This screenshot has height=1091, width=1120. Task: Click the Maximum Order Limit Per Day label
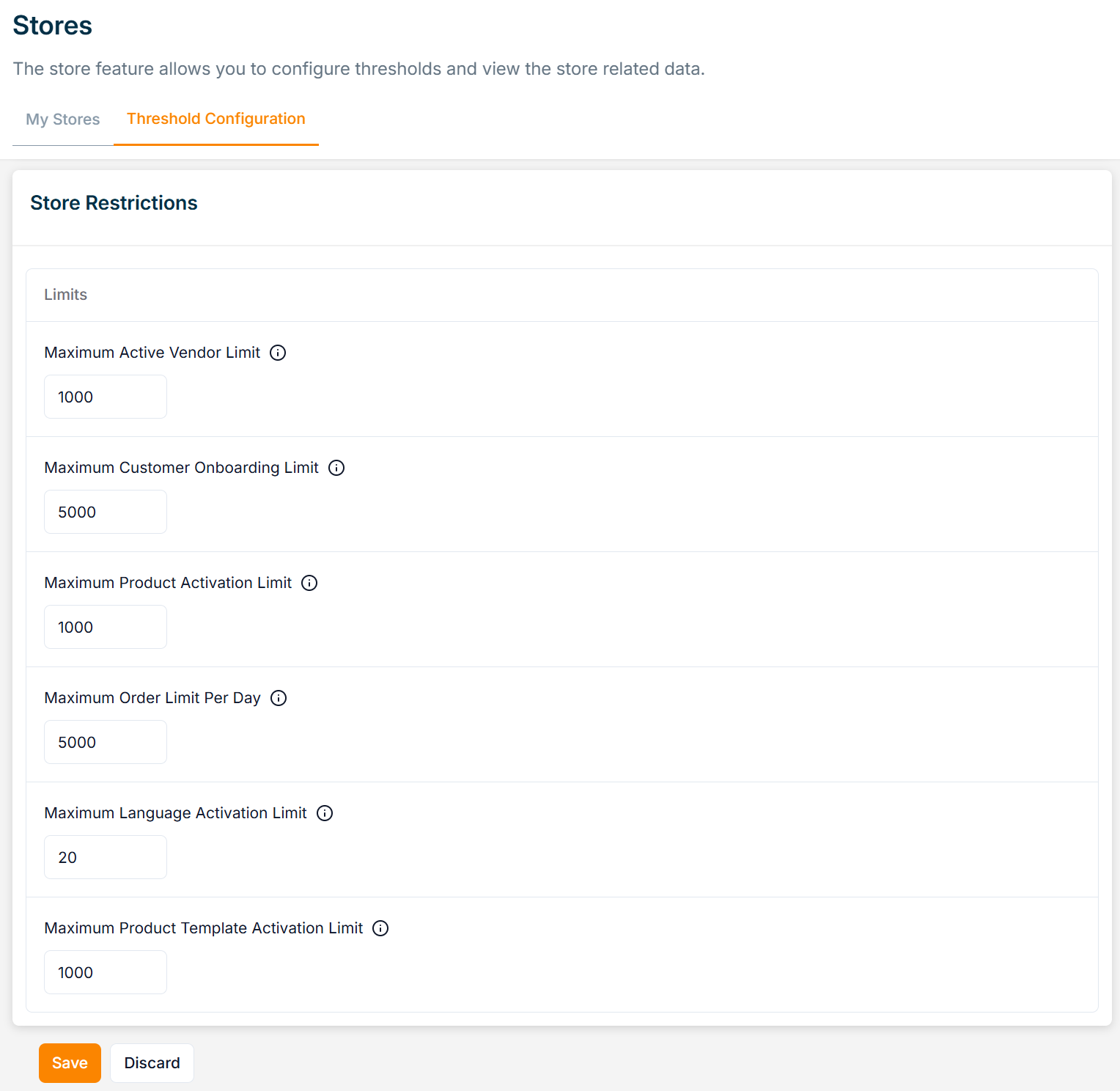point(152,698)
